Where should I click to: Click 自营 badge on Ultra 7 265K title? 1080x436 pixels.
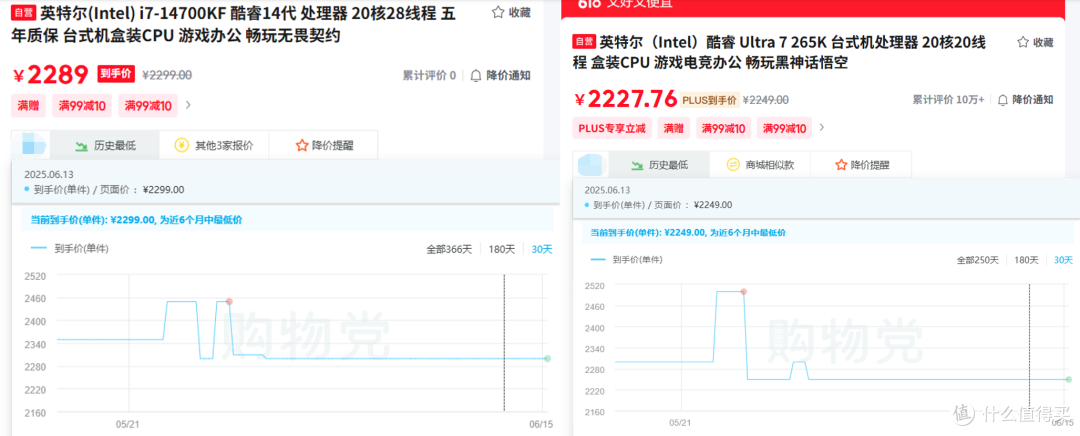click(584, 43)
